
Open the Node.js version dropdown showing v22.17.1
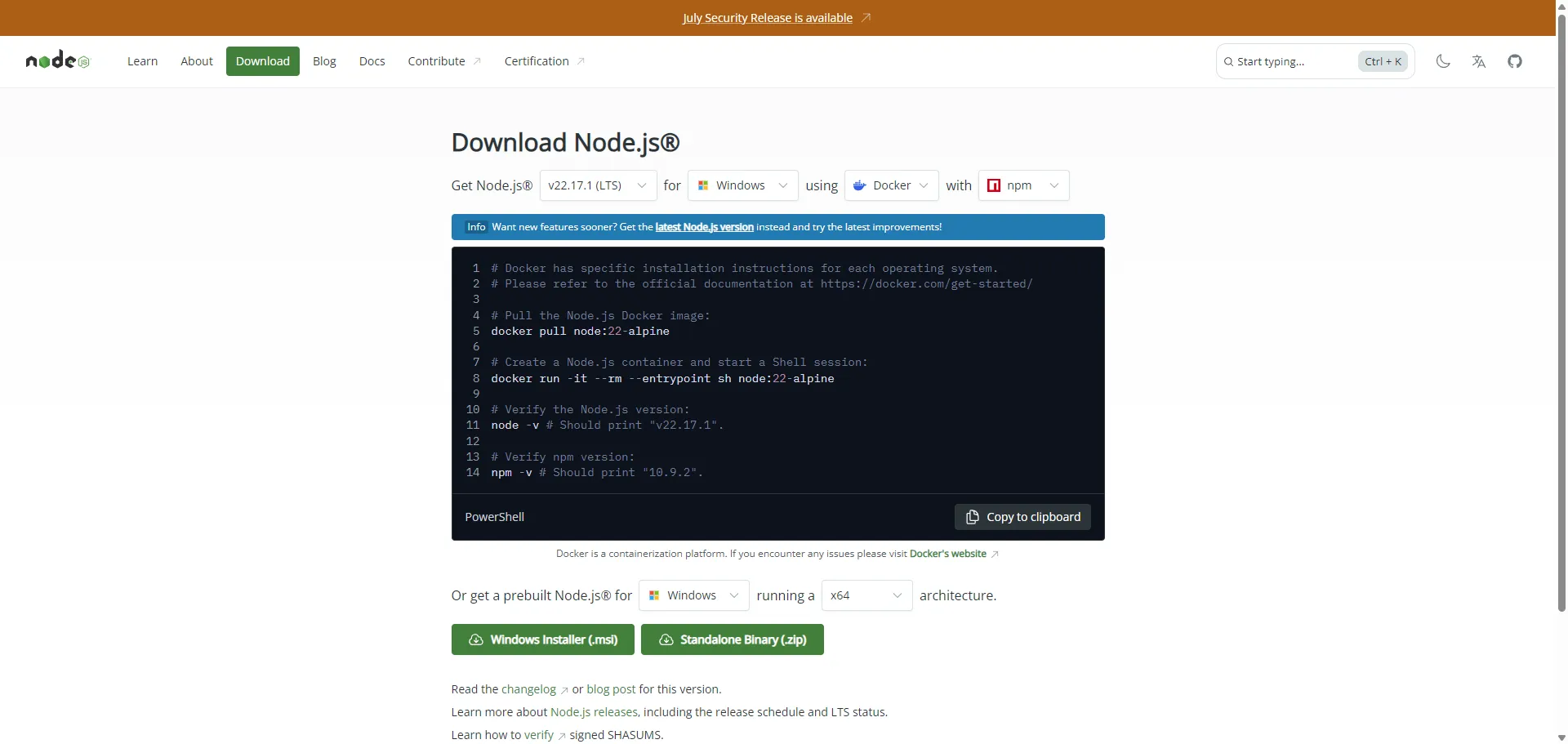[x=597, y=185]
